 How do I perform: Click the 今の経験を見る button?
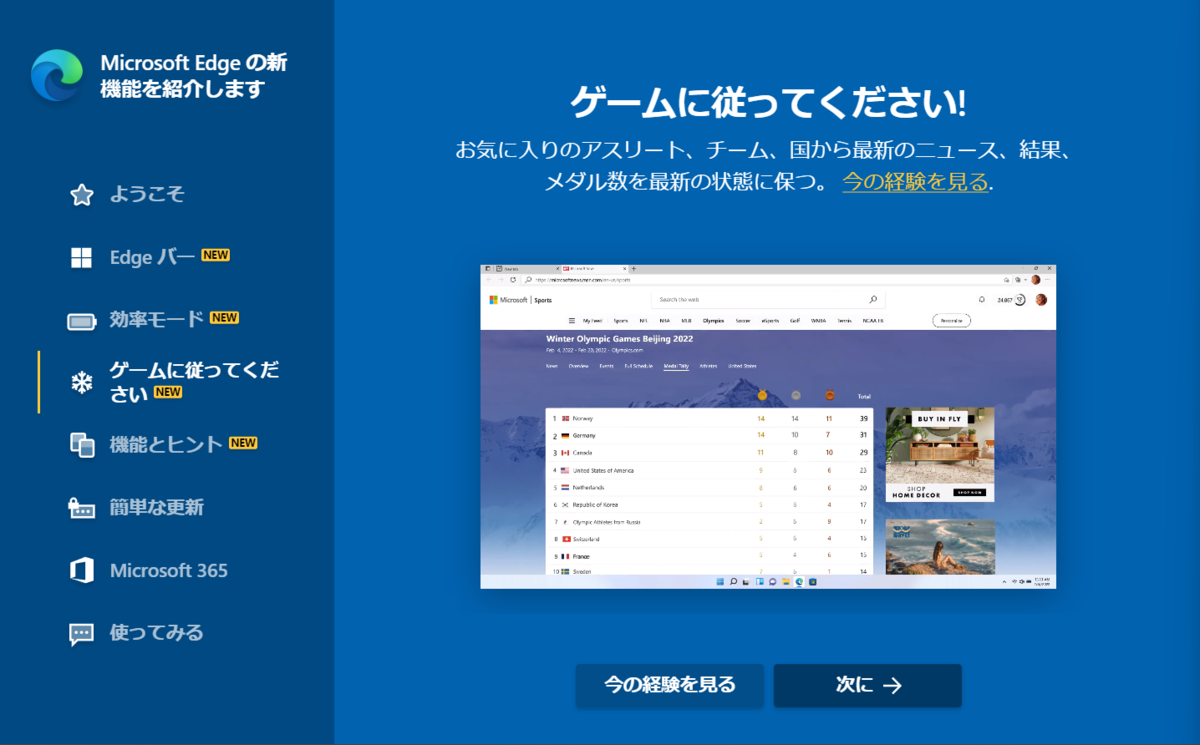point(669,685)
